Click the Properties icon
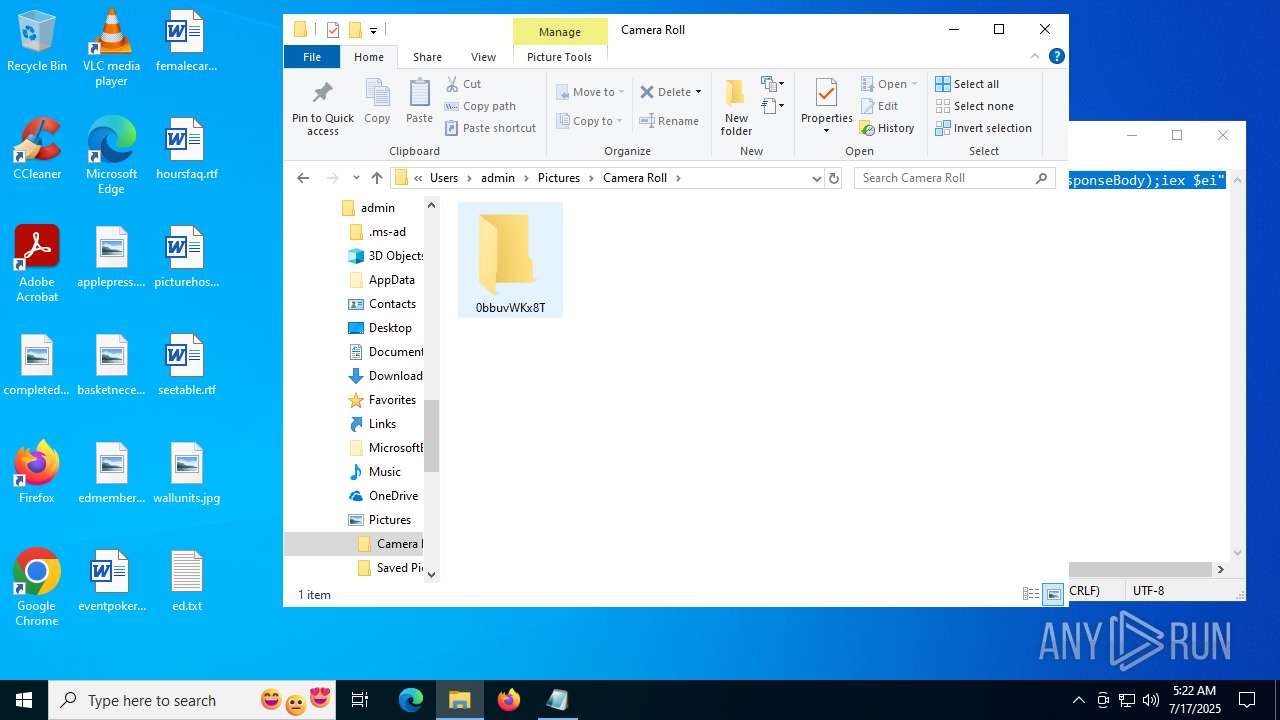Image resolution: width=1280 pixels, height=720 pixels. 826,94
